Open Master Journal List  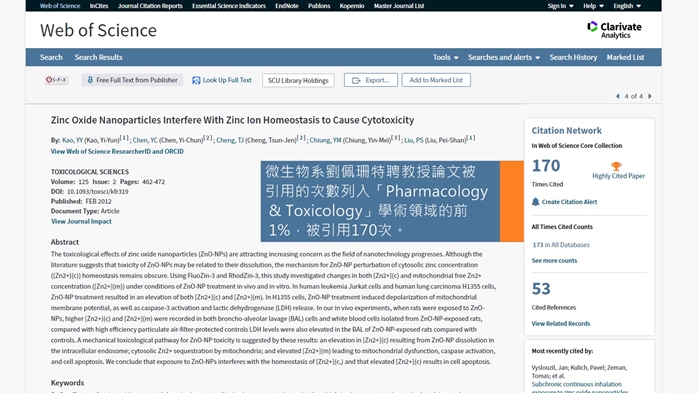click(x=399, y=6)
